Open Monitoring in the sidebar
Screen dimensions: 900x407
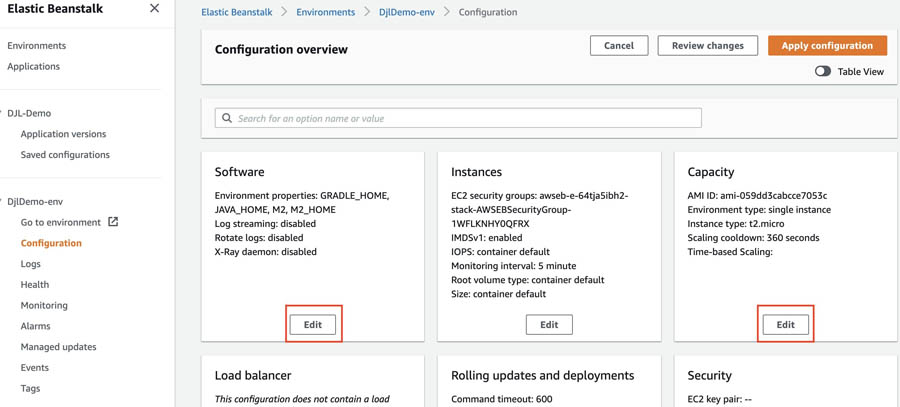(44, 305)
